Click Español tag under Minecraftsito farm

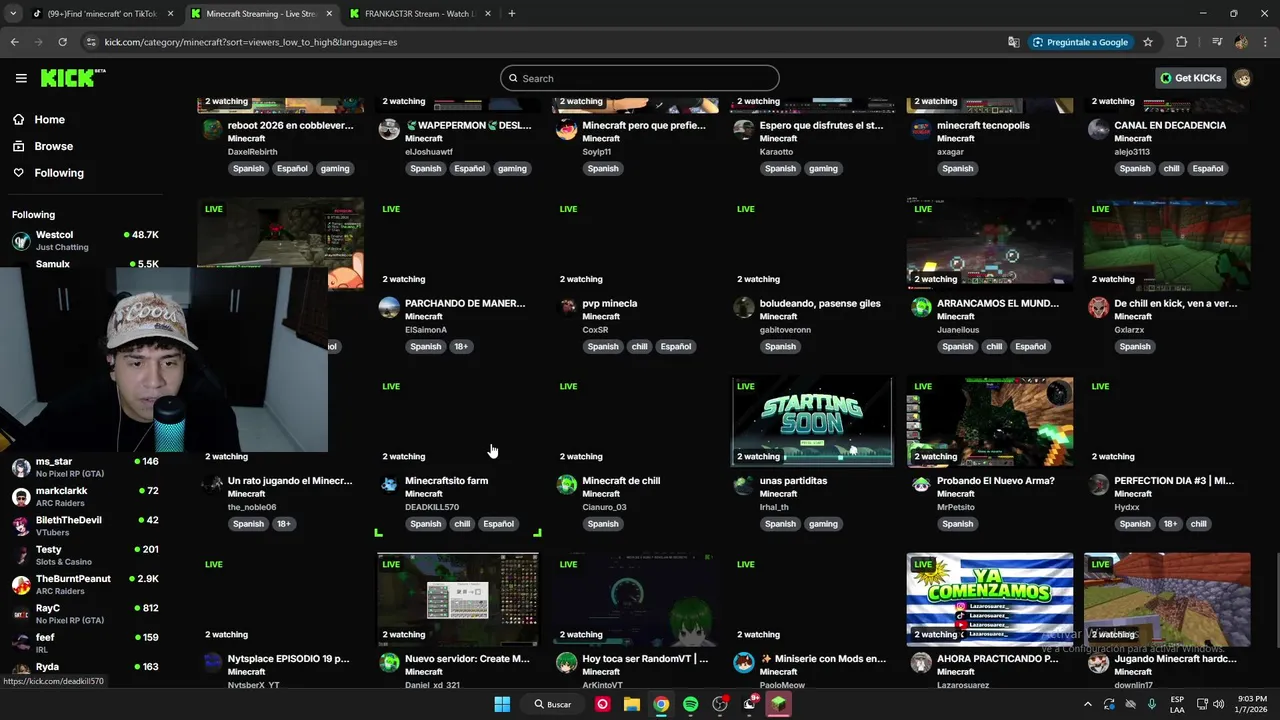tap(498, 524)
